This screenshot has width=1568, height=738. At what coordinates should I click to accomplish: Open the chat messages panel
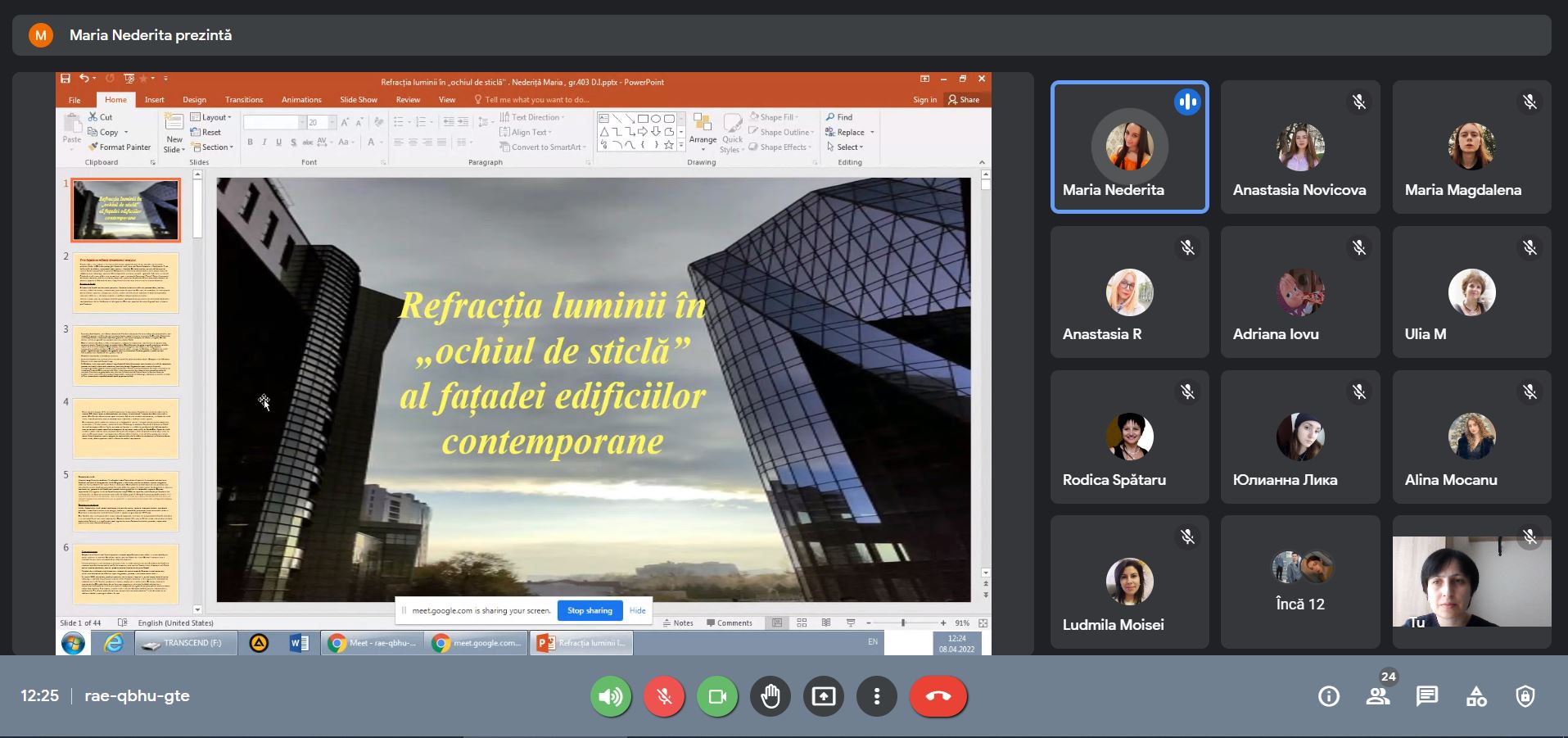[1426, 696]
